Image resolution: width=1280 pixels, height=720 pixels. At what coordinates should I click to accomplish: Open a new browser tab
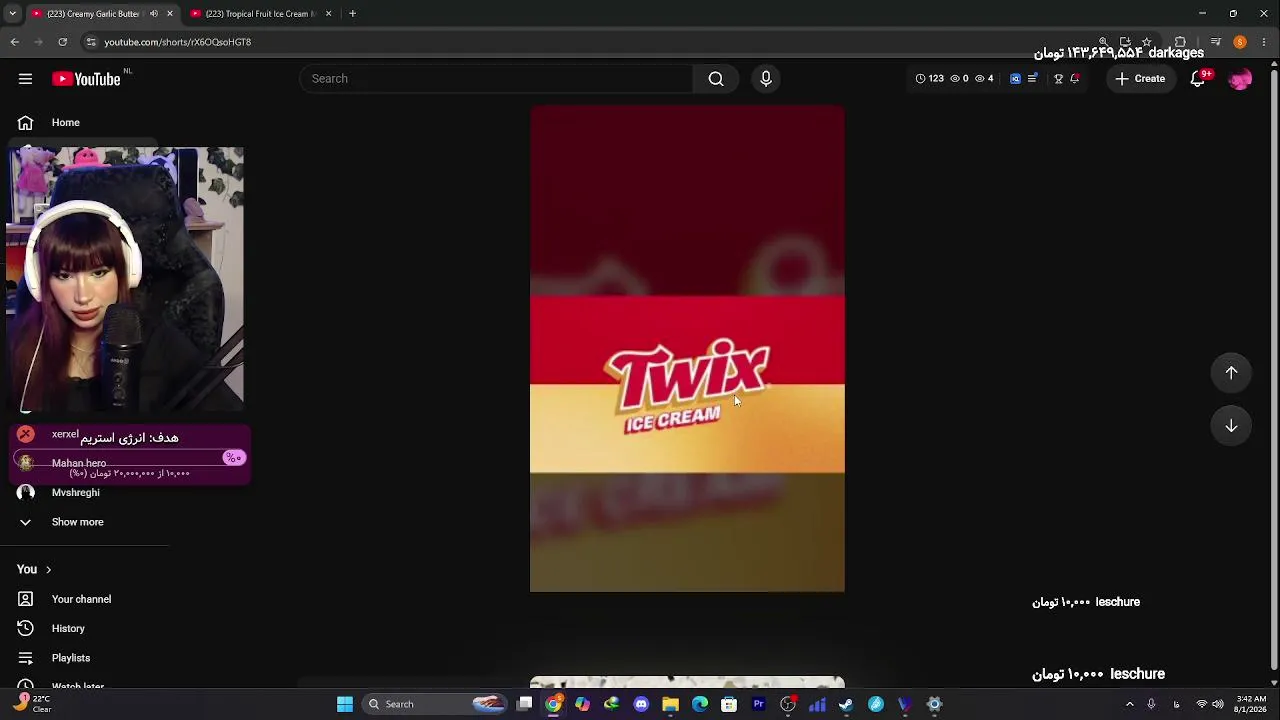[x=352, y=14]
